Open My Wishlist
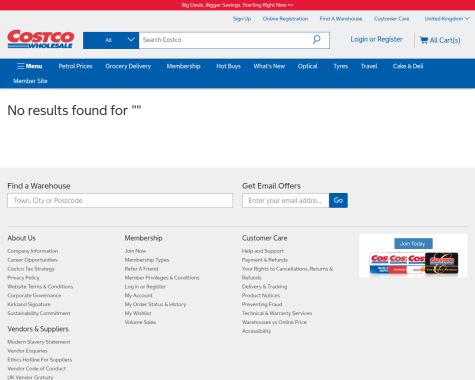This screenshot has height=380, width=475. [x=138, y=313]
